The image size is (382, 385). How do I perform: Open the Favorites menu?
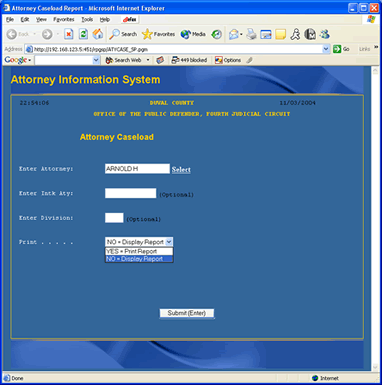(64, 20)
